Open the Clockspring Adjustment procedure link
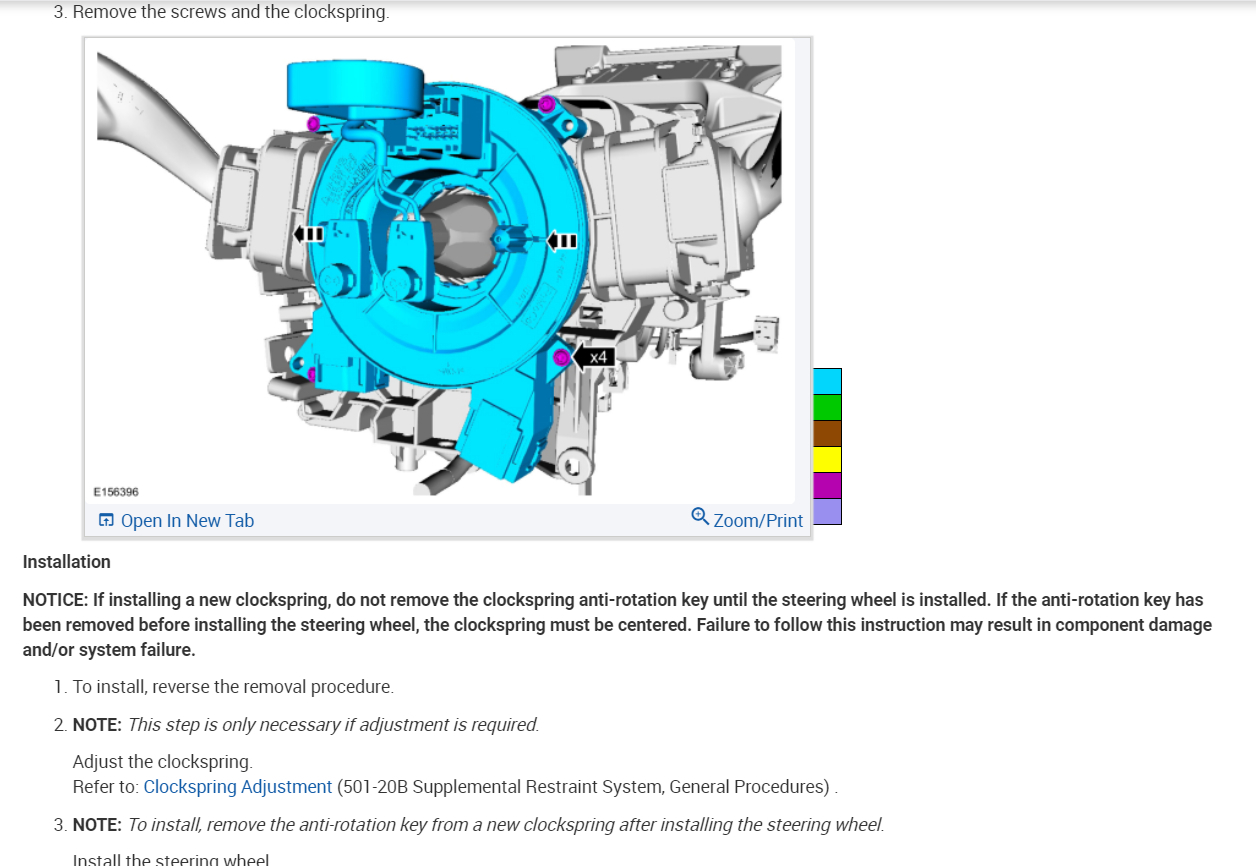 (237, 787)
